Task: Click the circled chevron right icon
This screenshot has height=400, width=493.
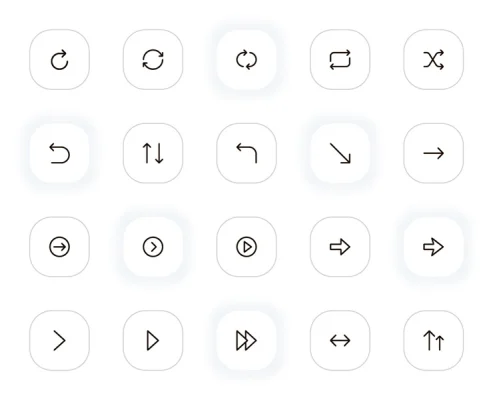Action: coord(153,247)
